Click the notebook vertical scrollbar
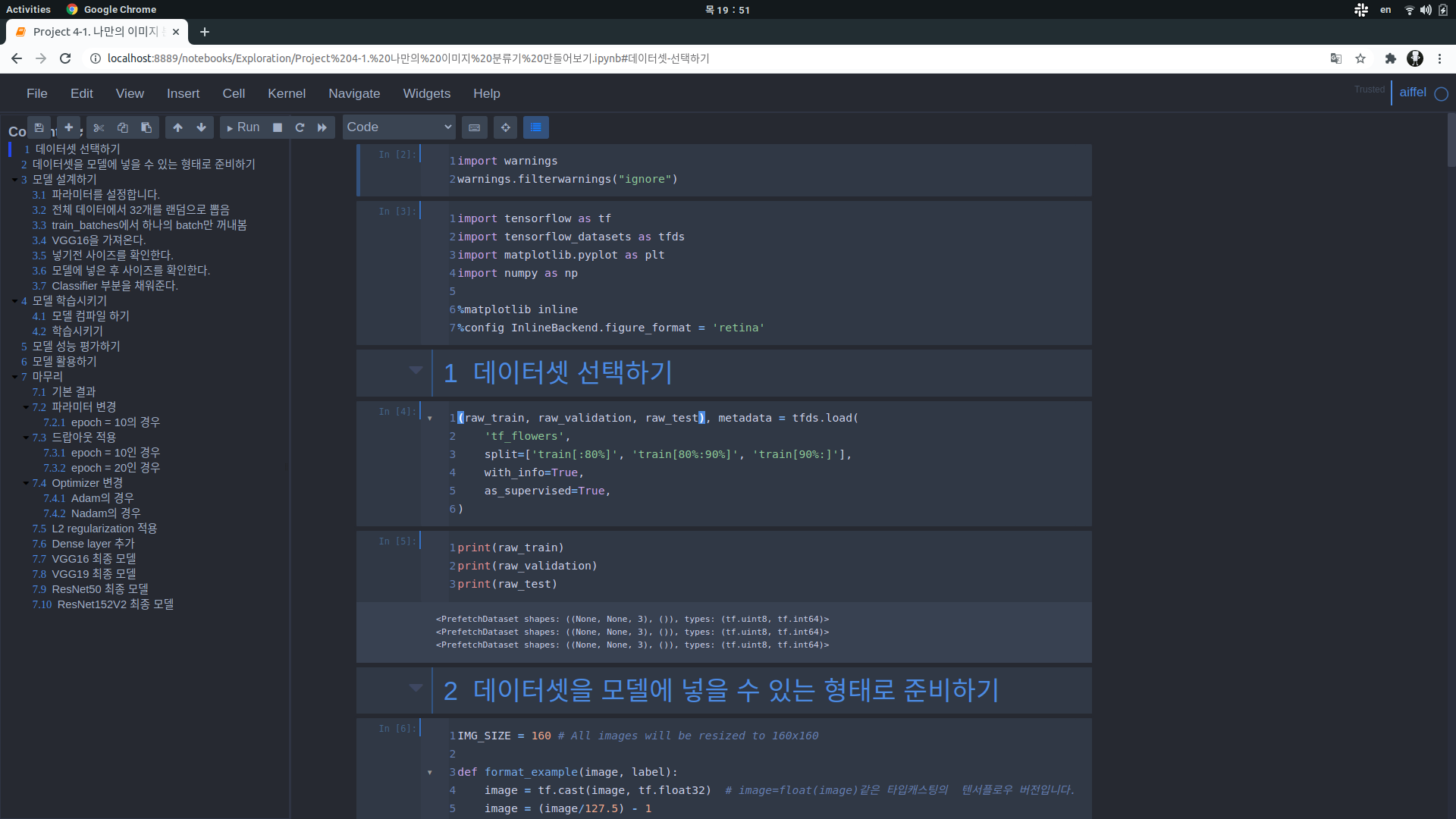1456x819 pixels. 1451,140
